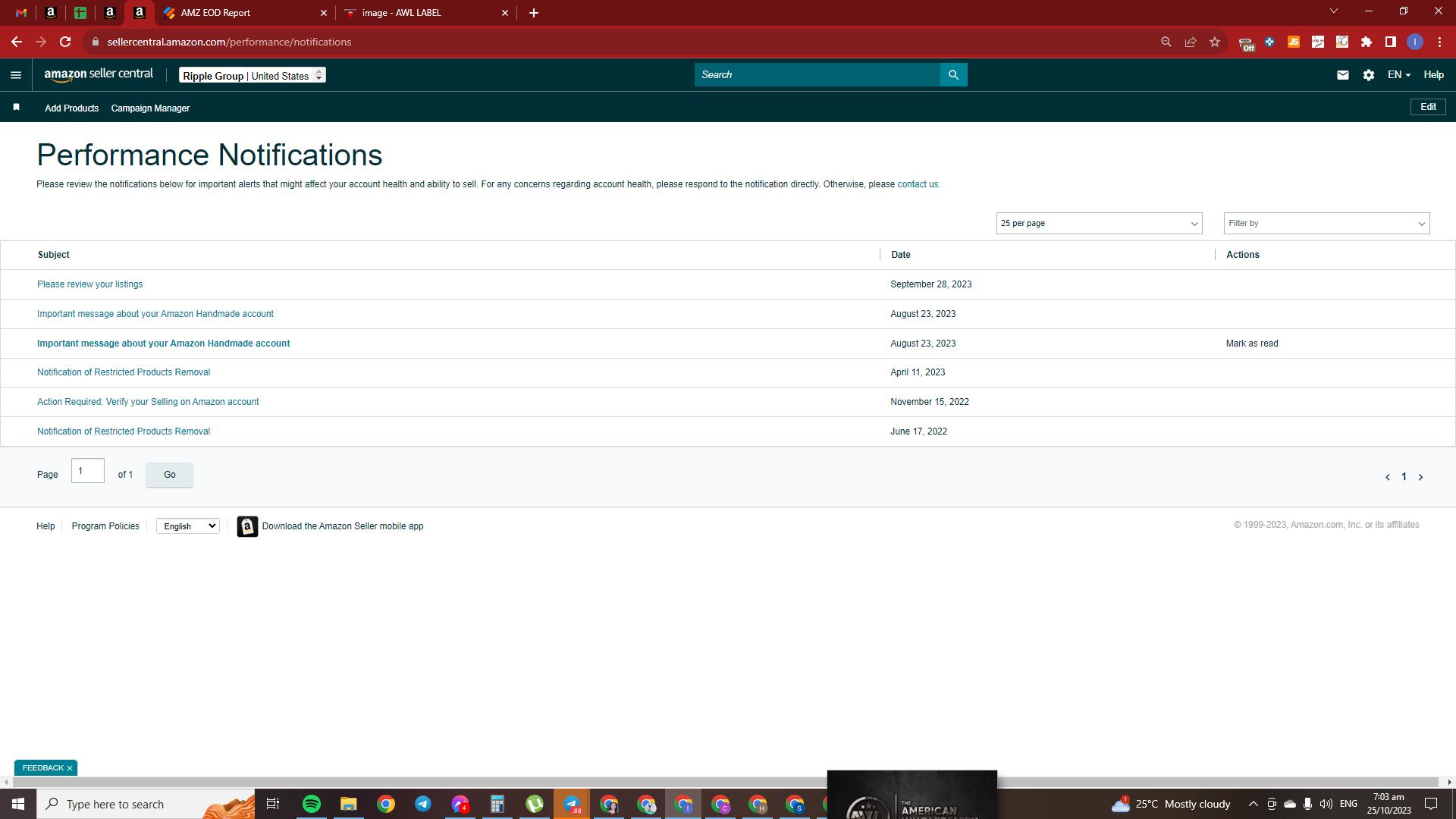This screenshot has height=819, width=1456.
Task: Toggle the Chrome side panel icon
Action: click(x=1391, y=42)
